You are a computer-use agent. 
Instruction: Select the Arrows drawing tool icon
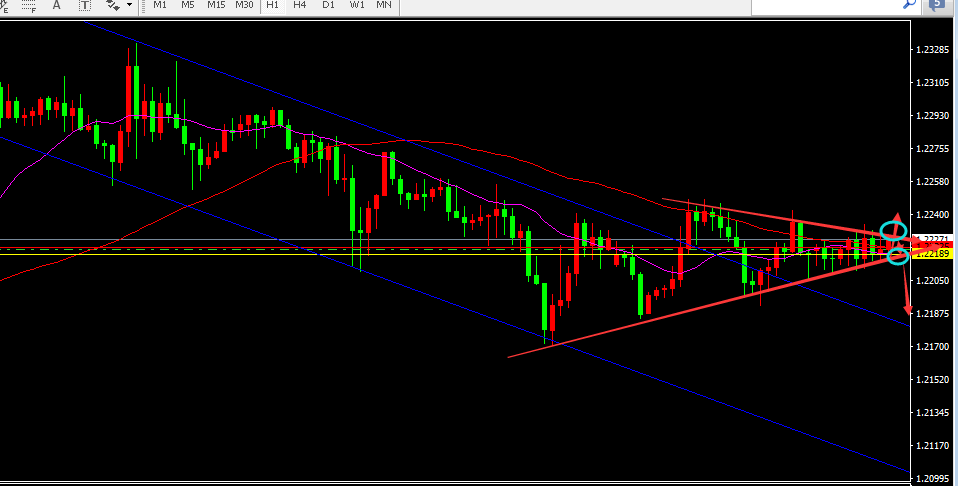click(113, 5)
